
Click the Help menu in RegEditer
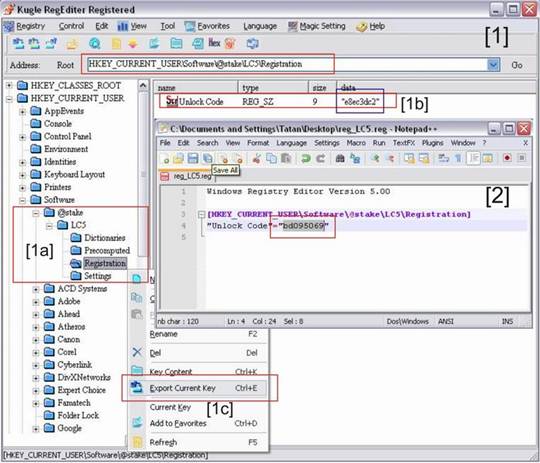[x=371, y=26]
